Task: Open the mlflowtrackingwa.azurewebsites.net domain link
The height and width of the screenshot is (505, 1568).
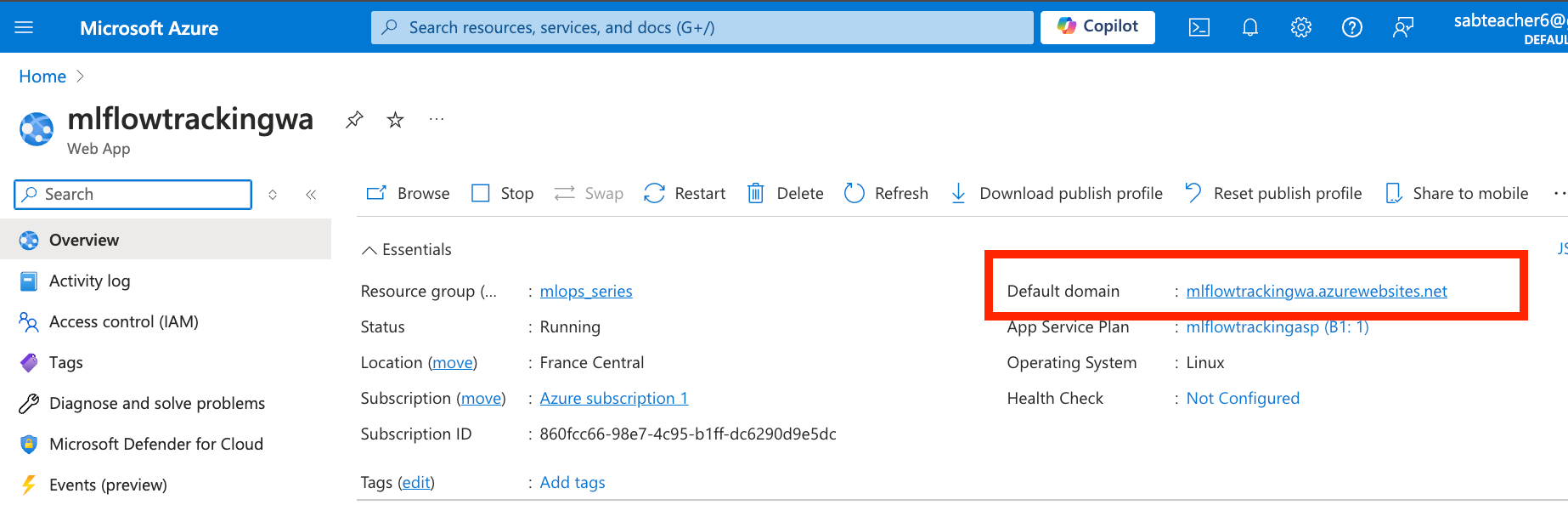Action: 1316,292
